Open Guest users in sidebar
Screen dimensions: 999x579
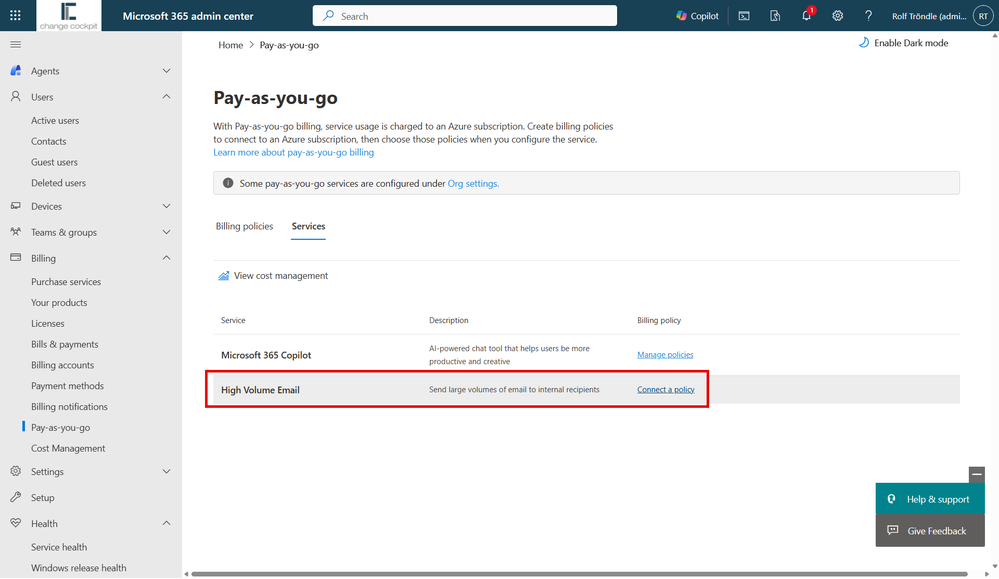[54, 162]
